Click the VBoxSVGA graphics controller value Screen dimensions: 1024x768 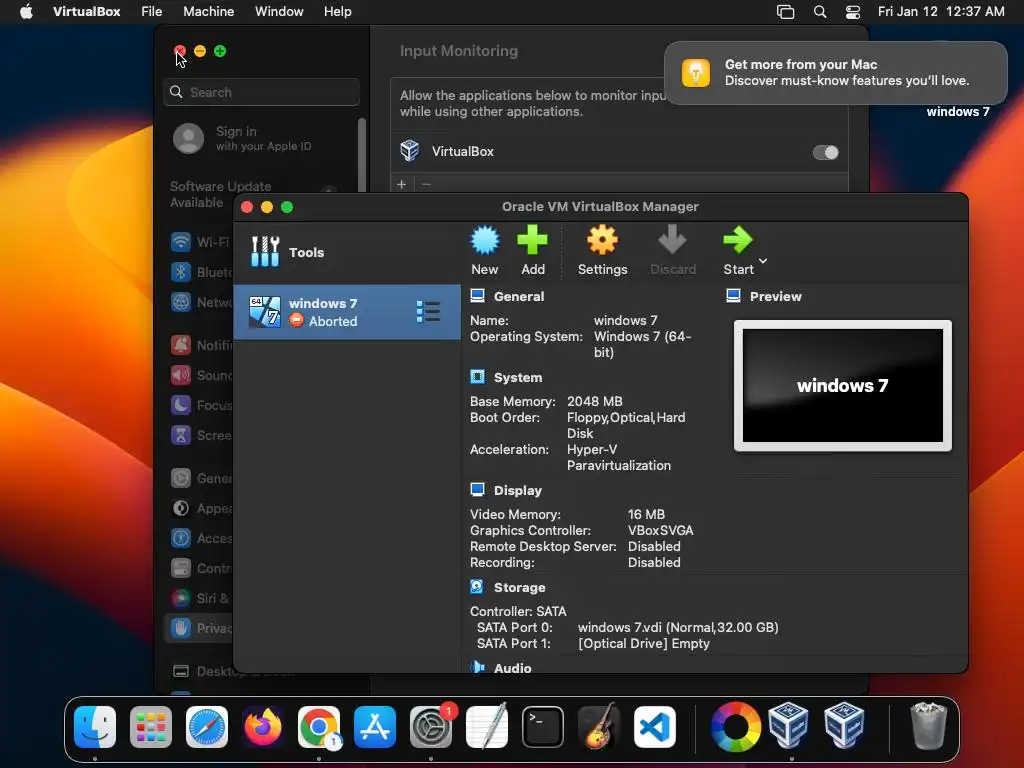point(660,530)
